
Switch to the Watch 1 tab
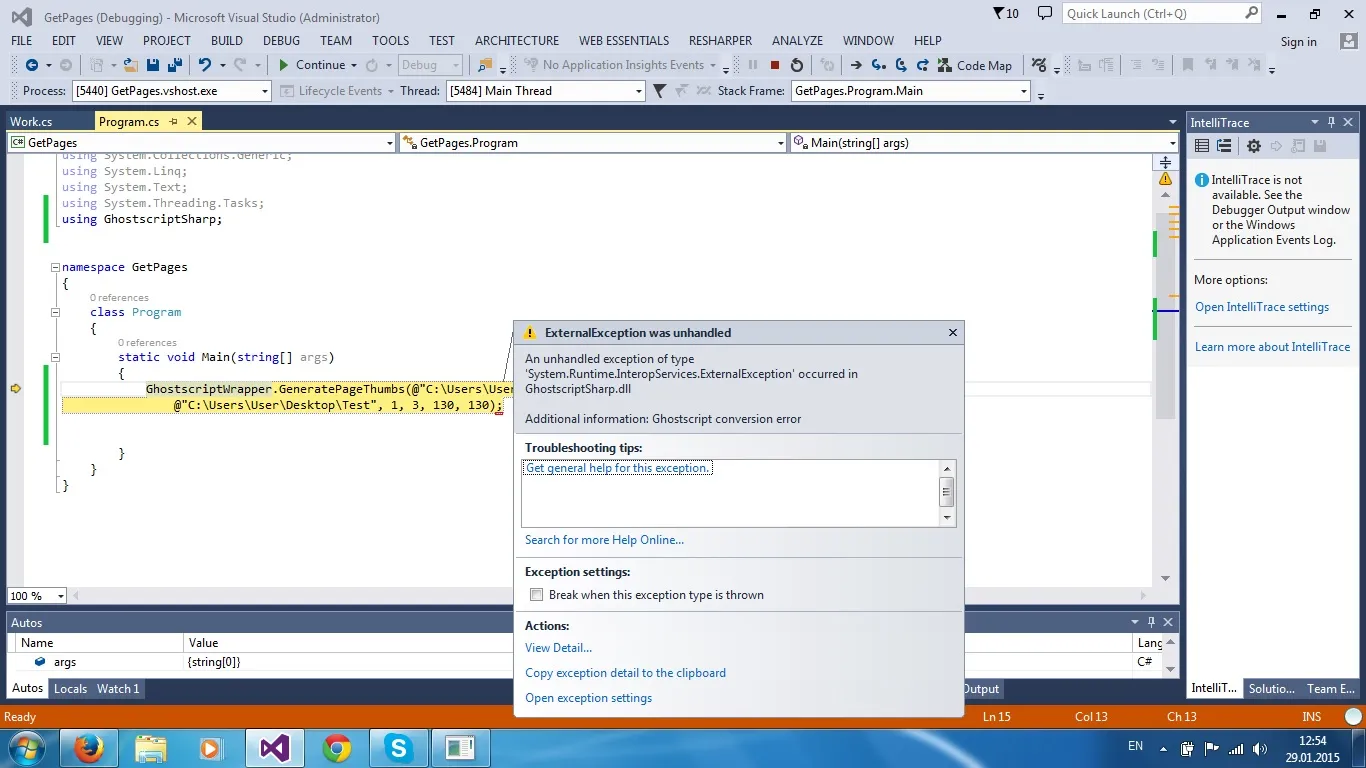tap(118, 689)
